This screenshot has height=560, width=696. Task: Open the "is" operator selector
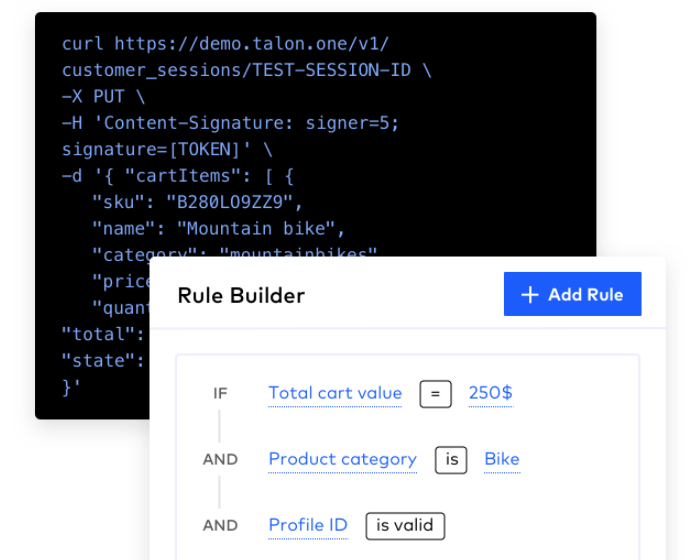point(451,460)
